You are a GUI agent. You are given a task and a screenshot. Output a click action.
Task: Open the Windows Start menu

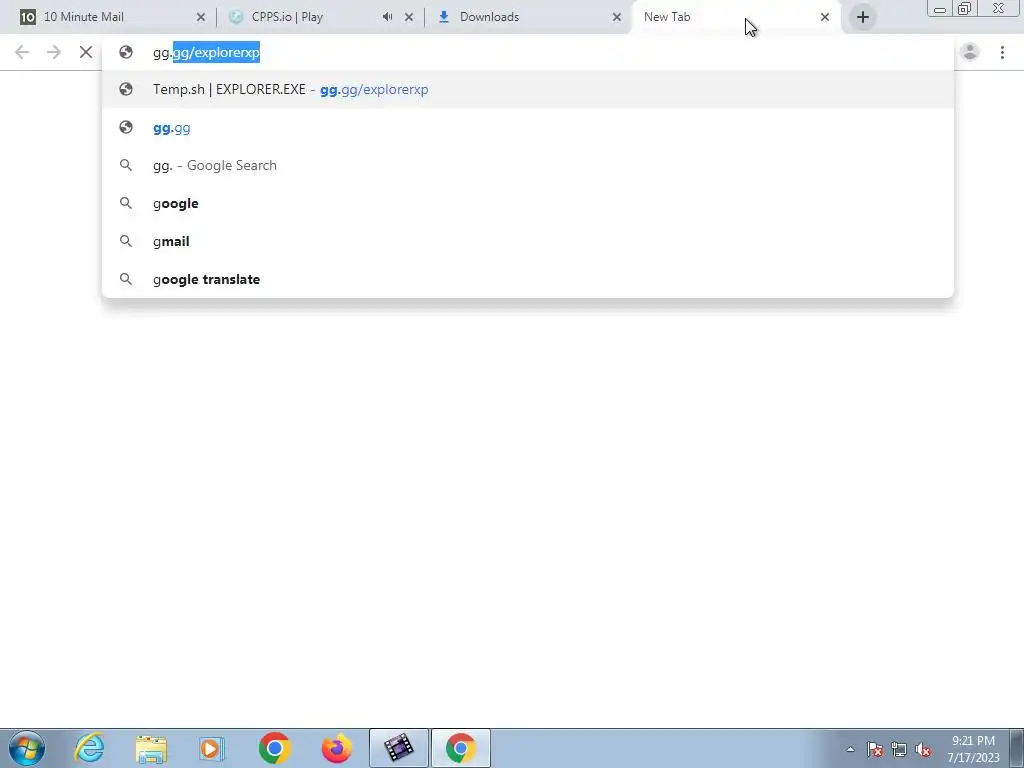tap(27, 748)
